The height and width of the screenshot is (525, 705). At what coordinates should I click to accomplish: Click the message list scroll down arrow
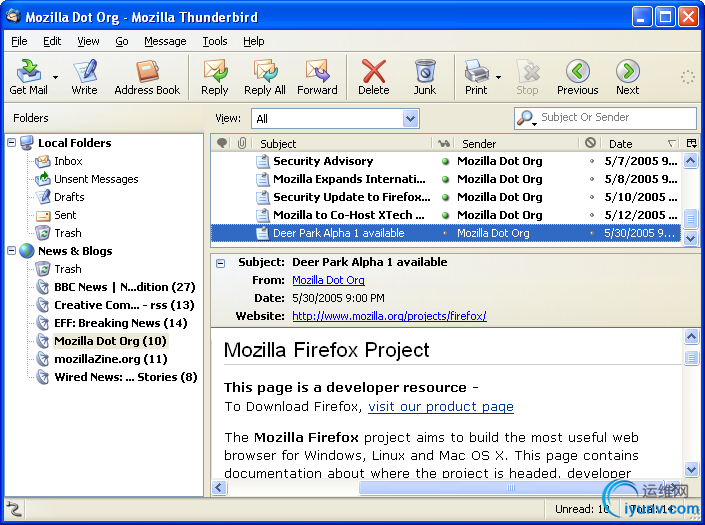click(691, 239)
